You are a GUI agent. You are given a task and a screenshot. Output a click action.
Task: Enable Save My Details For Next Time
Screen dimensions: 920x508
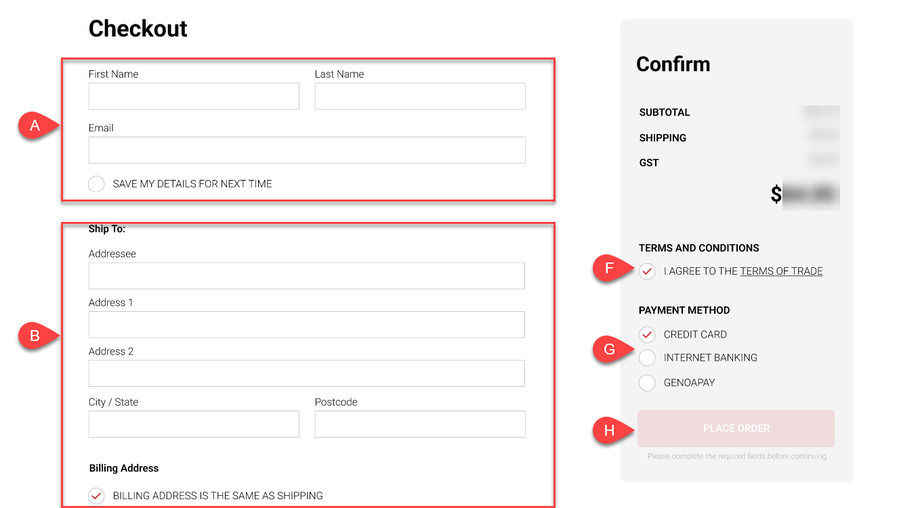[x=96, y=184]
